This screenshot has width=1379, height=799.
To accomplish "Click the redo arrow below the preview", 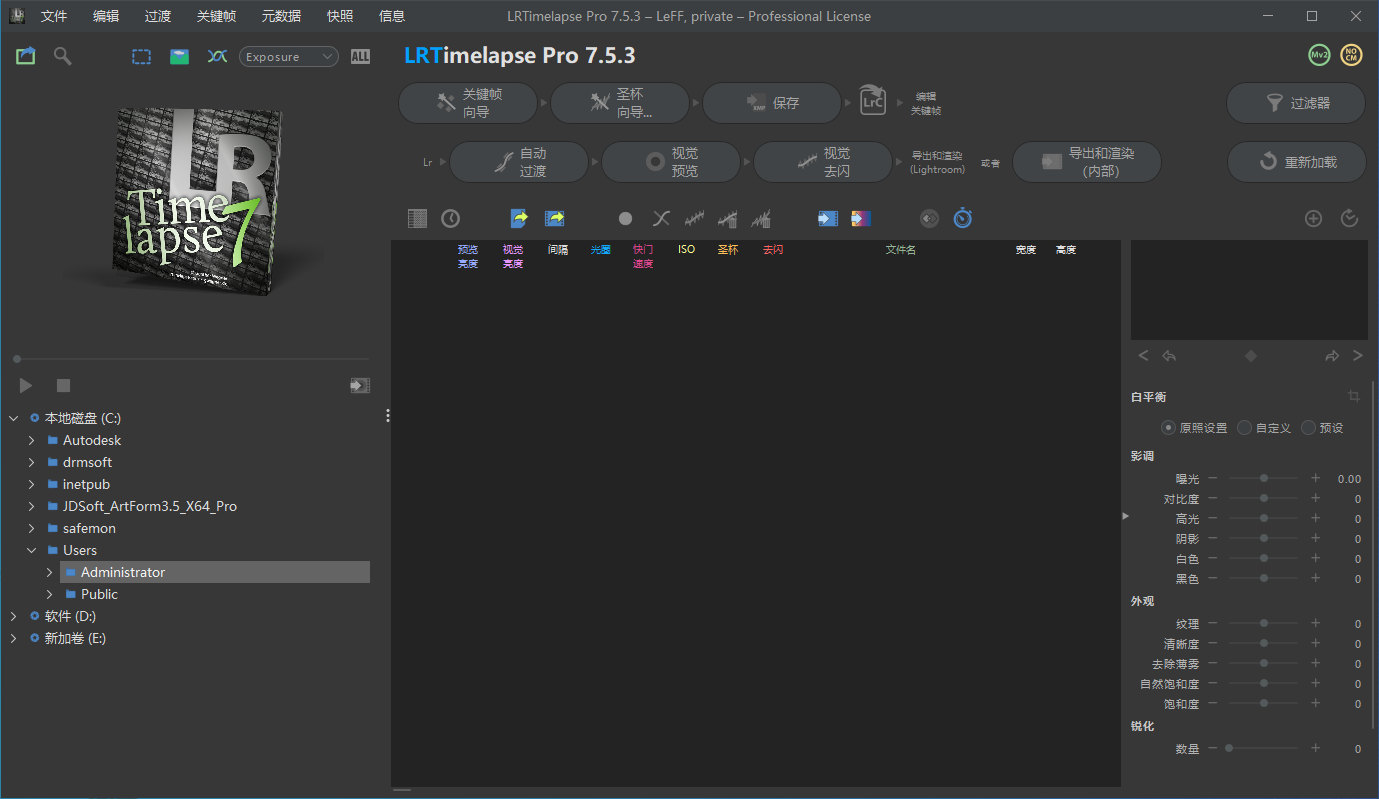I will coord(1332,356).
